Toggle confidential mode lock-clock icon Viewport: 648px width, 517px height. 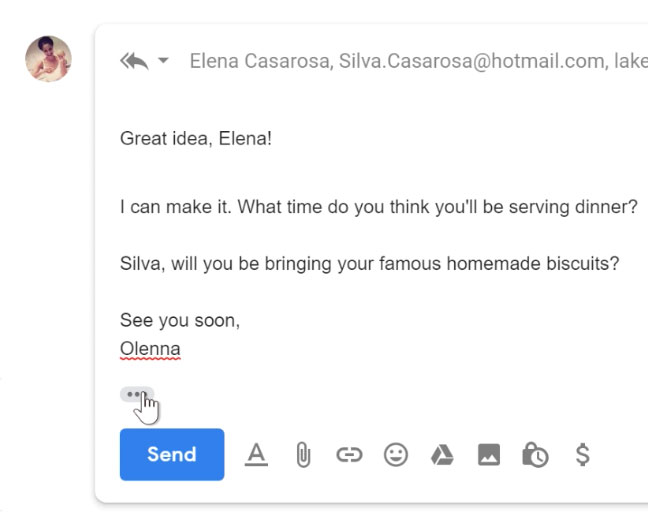pos(535,455)
